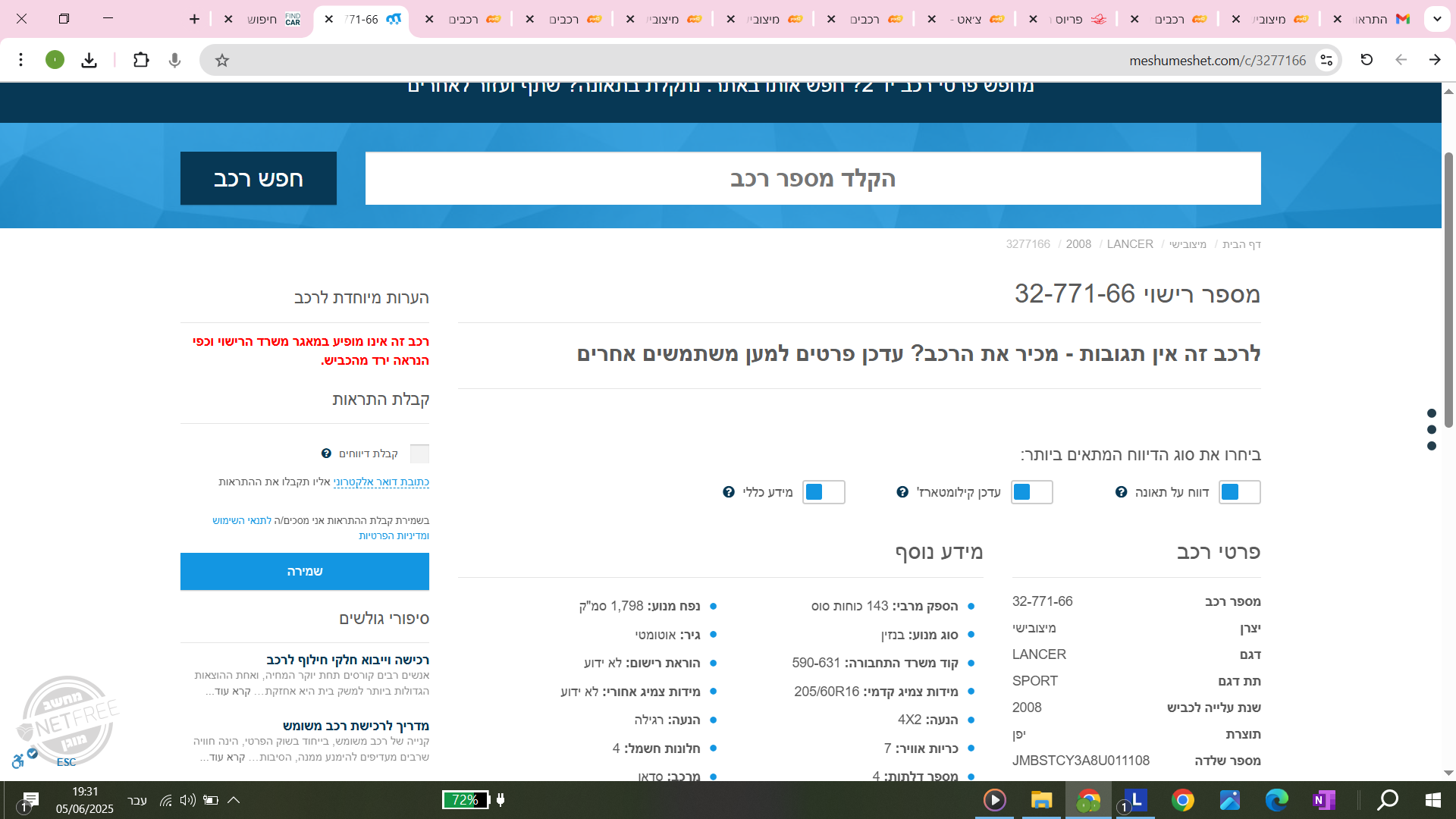
Task: Open the media player taskbar icon
Action: tap(994, 800)
